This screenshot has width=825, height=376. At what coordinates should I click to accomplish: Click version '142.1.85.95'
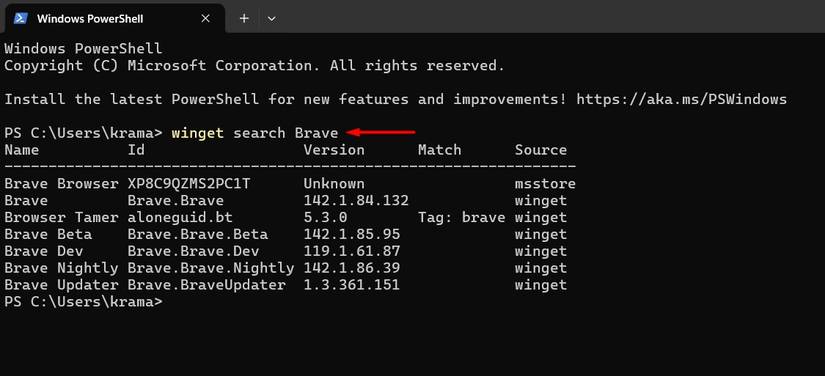351,234
